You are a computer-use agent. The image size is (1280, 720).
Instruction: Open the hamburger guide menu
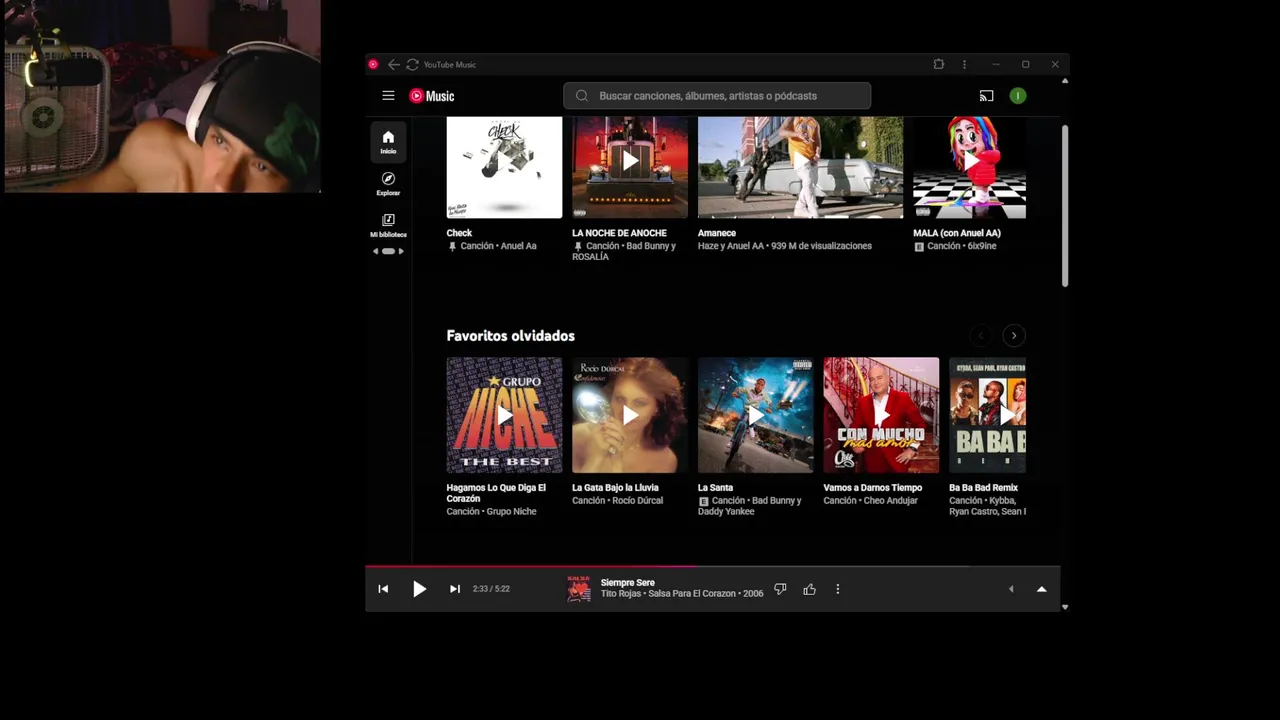tap(388, 96)
